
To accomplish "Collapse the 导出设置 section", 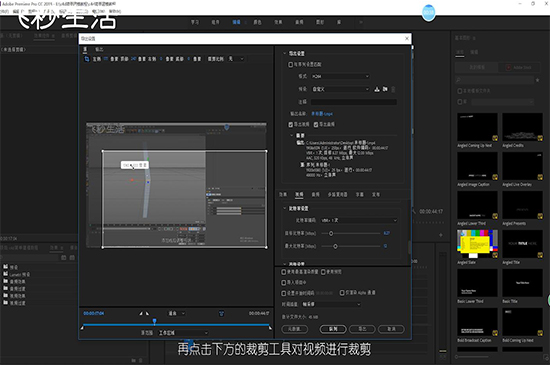I will click(x=284, y=54).
